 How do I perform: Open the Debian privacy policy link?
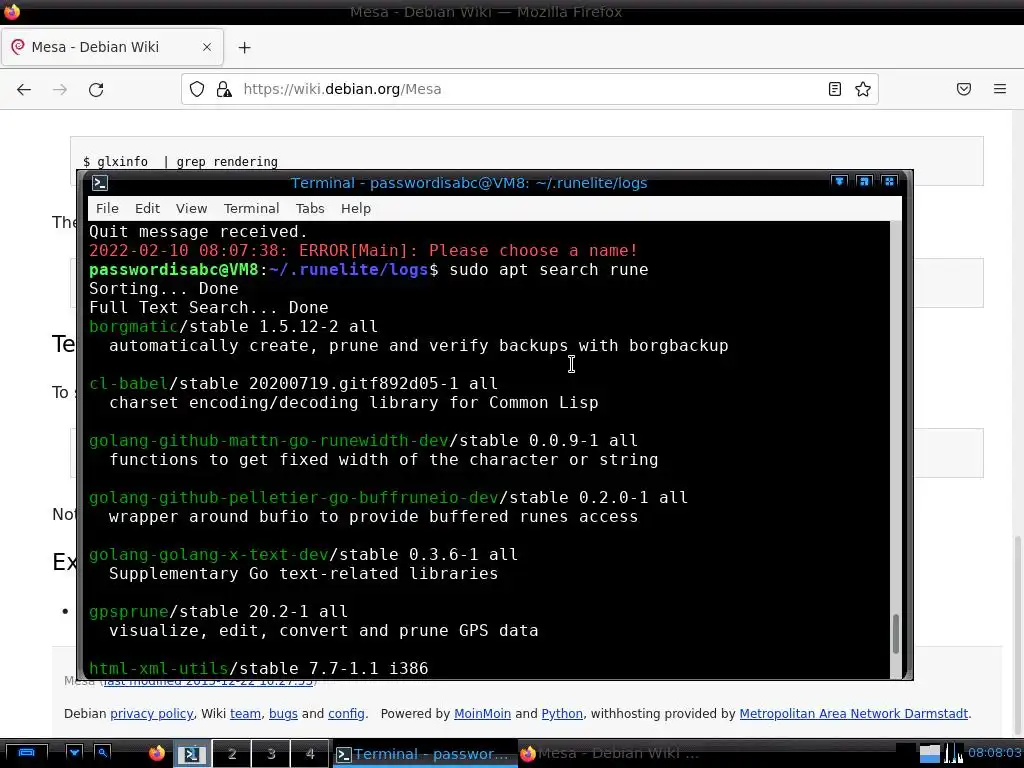tap(152, 714)
